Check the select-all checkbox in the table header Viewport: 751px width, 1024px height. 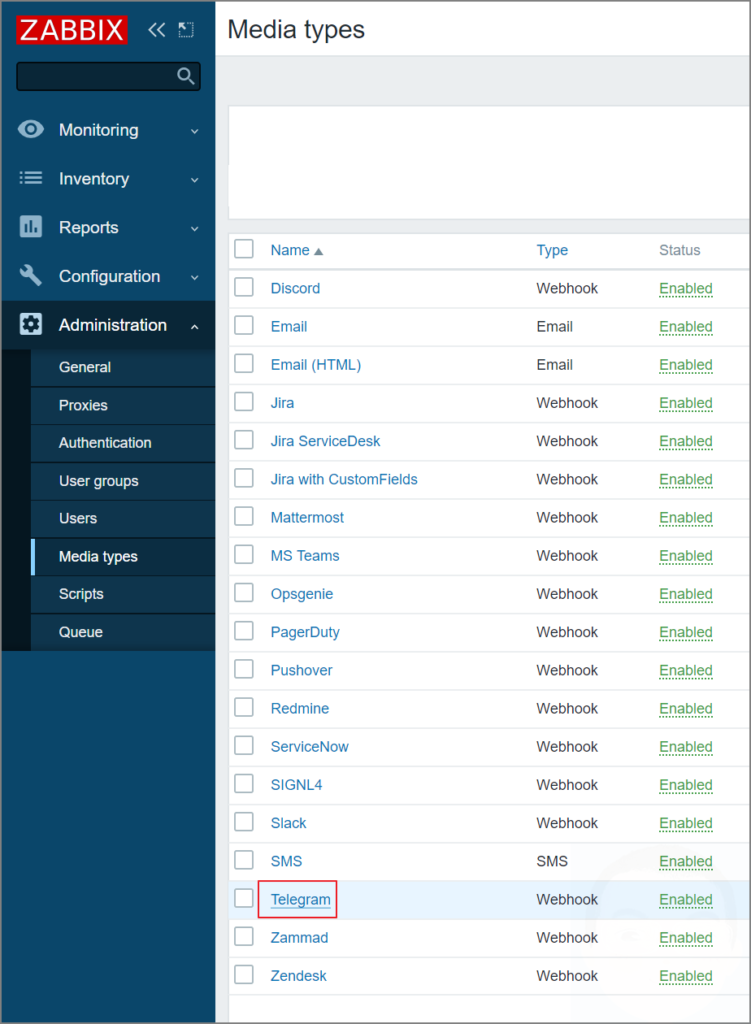[243, 250]
